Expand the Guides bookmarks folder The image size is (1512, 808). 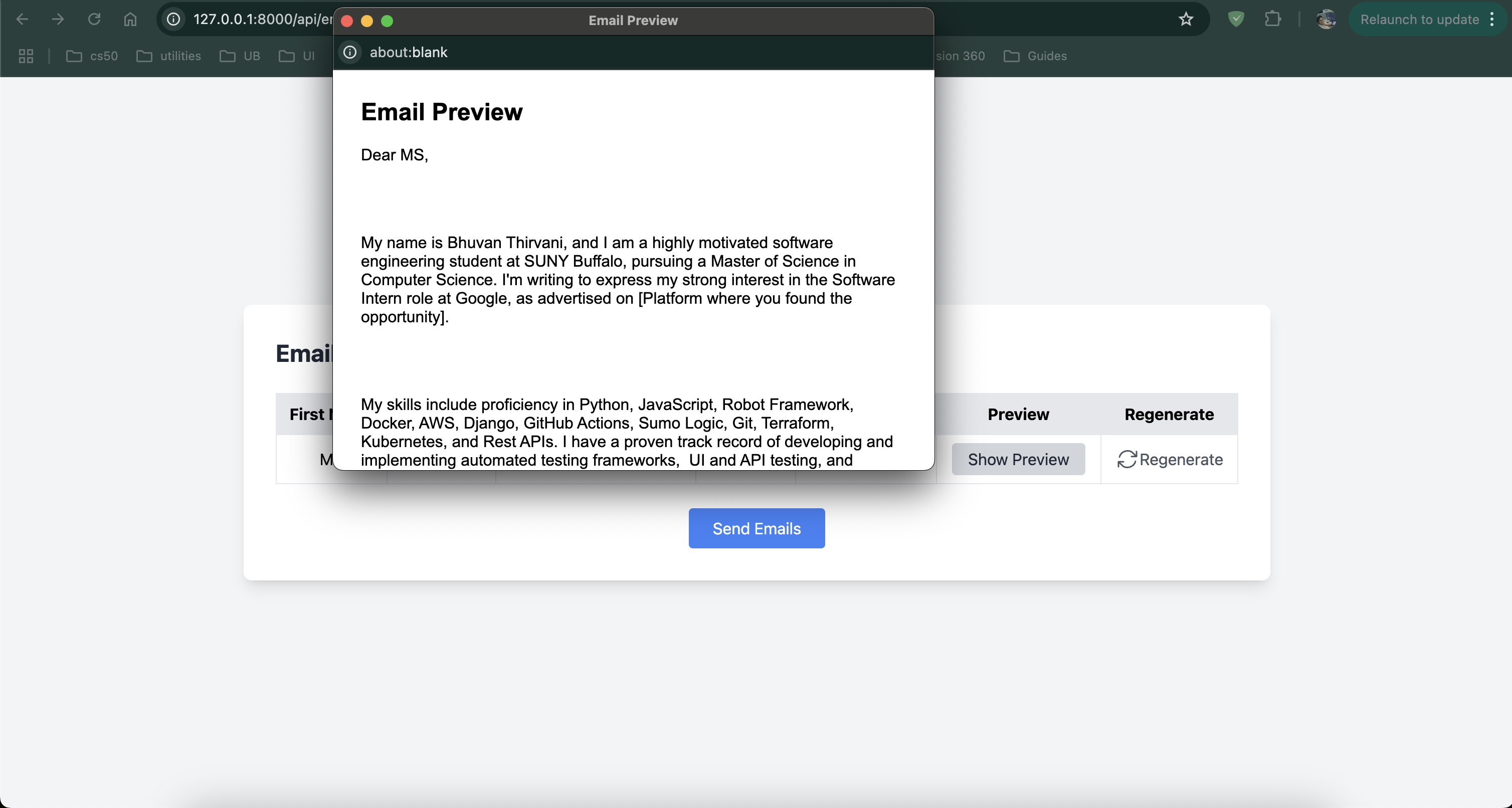[x=1035, y=56]
